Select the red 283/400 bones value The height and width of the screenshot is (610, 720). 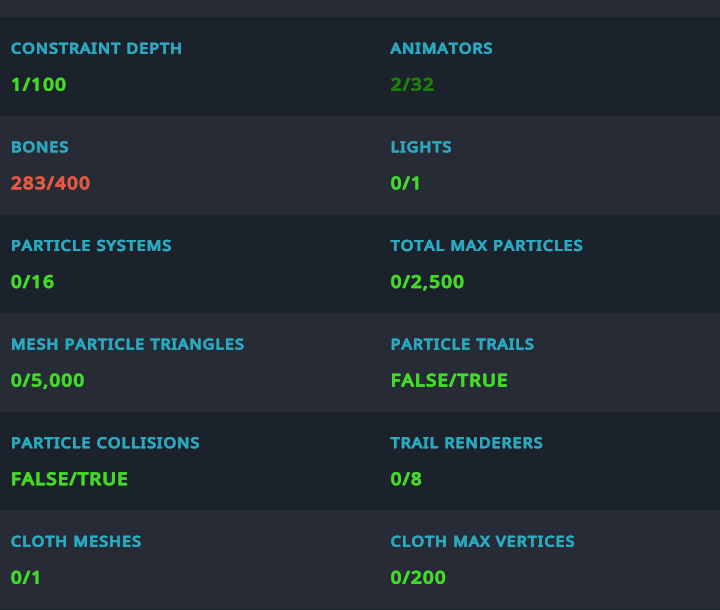click(x=50, y=183)
